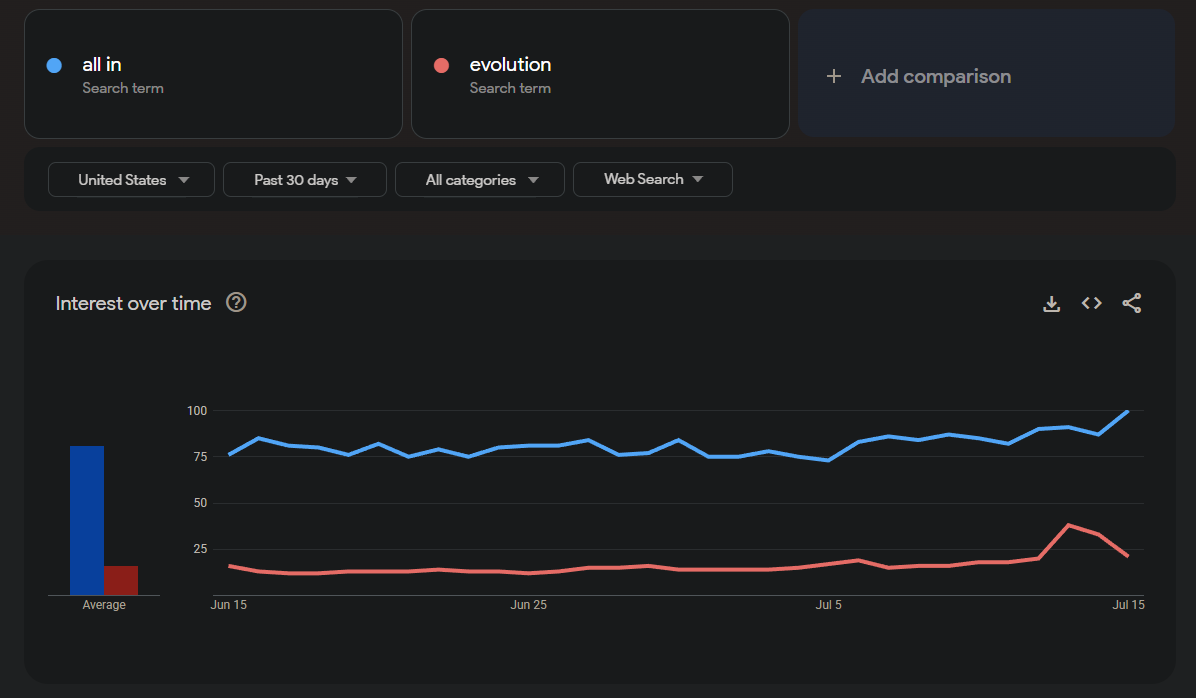Click the '100' y-axis value
1196x698 pixels.
point(197,411)
